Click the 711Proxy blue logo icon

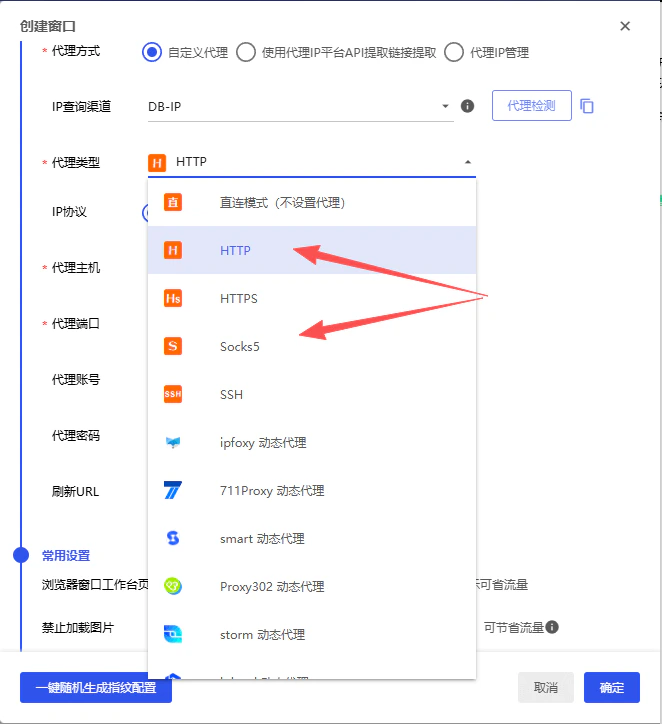tap(173, 490)
